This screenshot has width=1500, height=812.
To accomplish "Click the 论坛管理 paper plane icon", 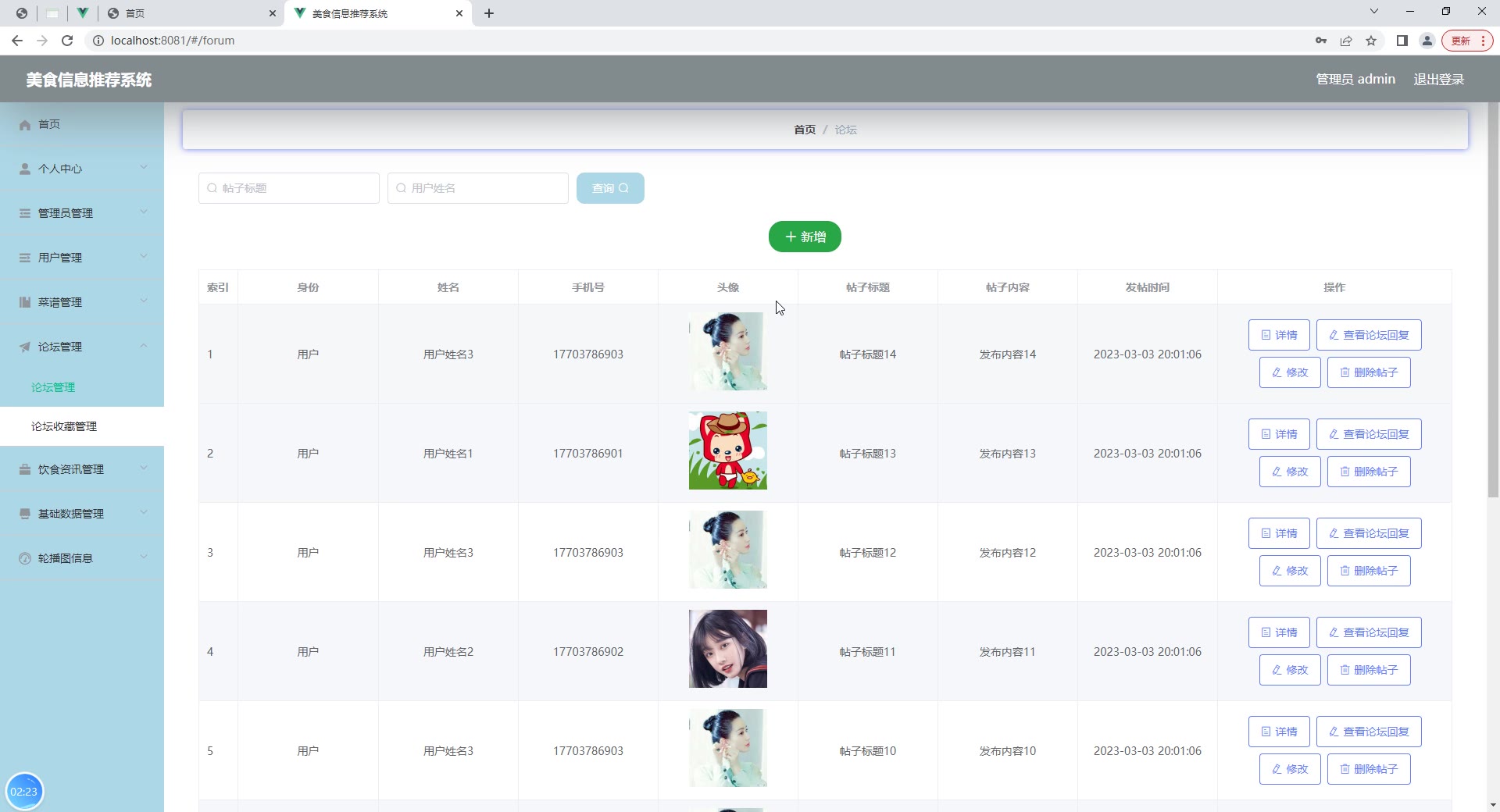I will (25, 347).
